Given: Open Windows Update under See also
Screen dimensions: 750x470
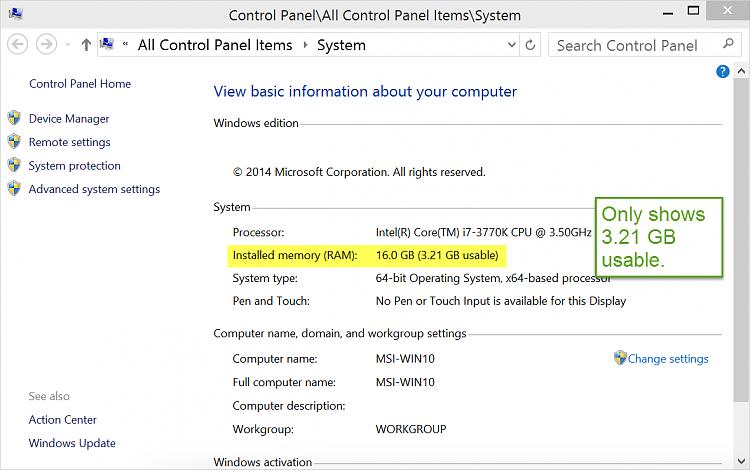Looking at the screenshot, I should 72,443.
